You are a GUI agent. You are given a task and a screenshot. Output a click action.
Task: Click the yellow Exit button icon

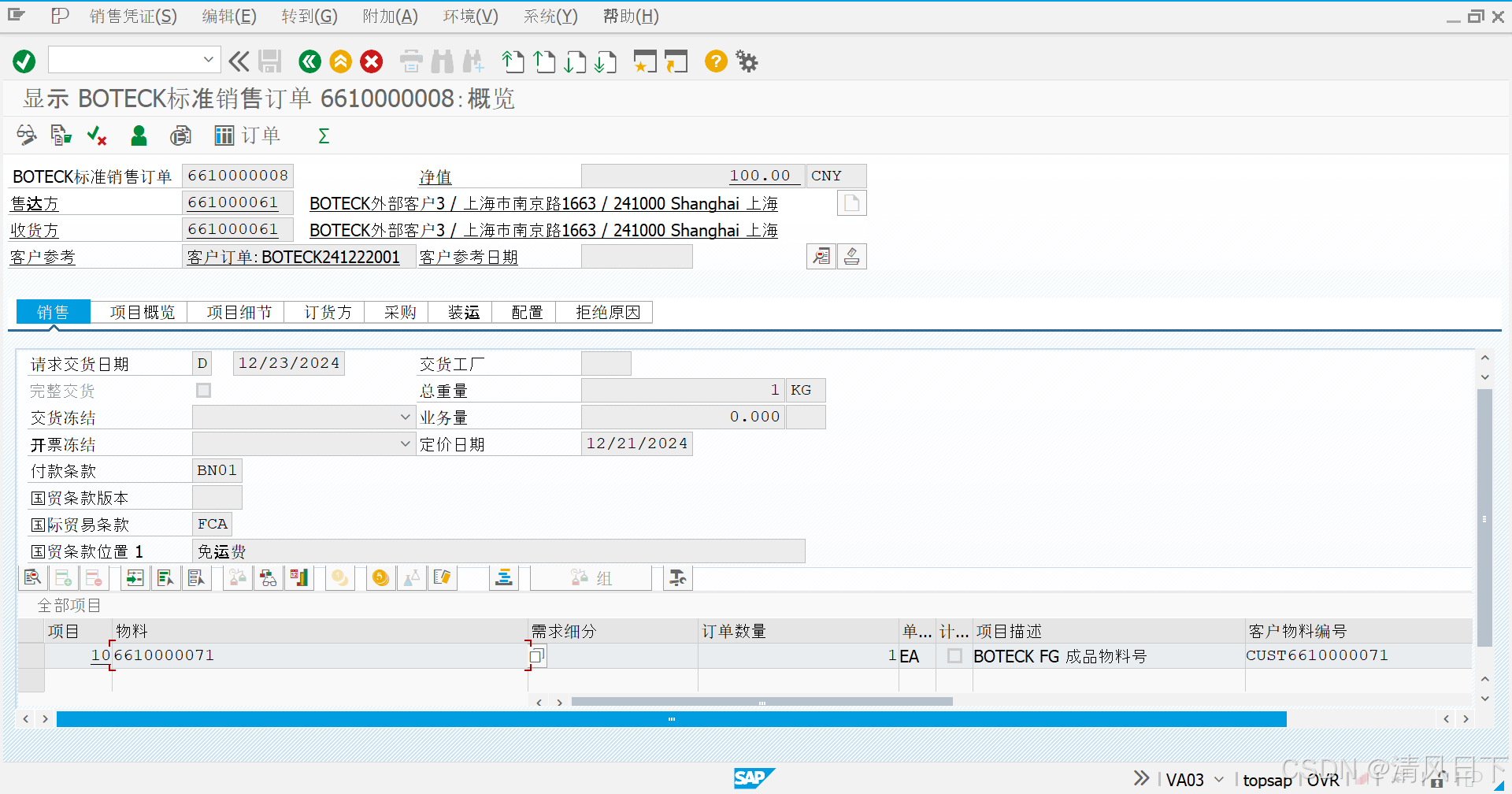(340, 61)
